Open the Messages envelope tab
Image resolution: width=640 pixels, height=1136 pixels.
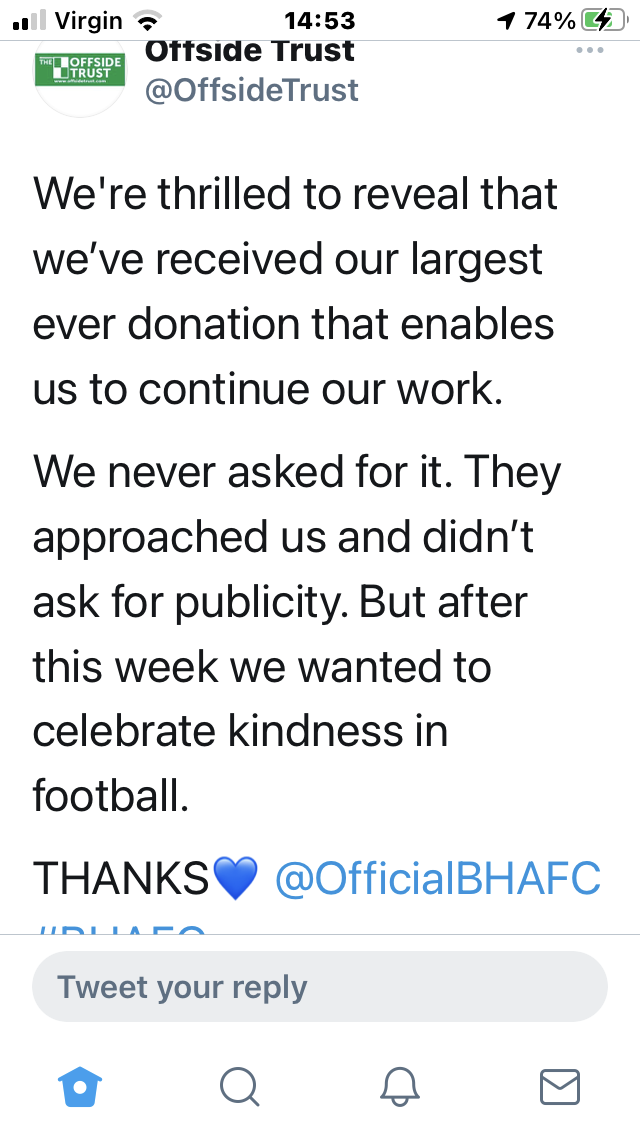click(560, 1087)
